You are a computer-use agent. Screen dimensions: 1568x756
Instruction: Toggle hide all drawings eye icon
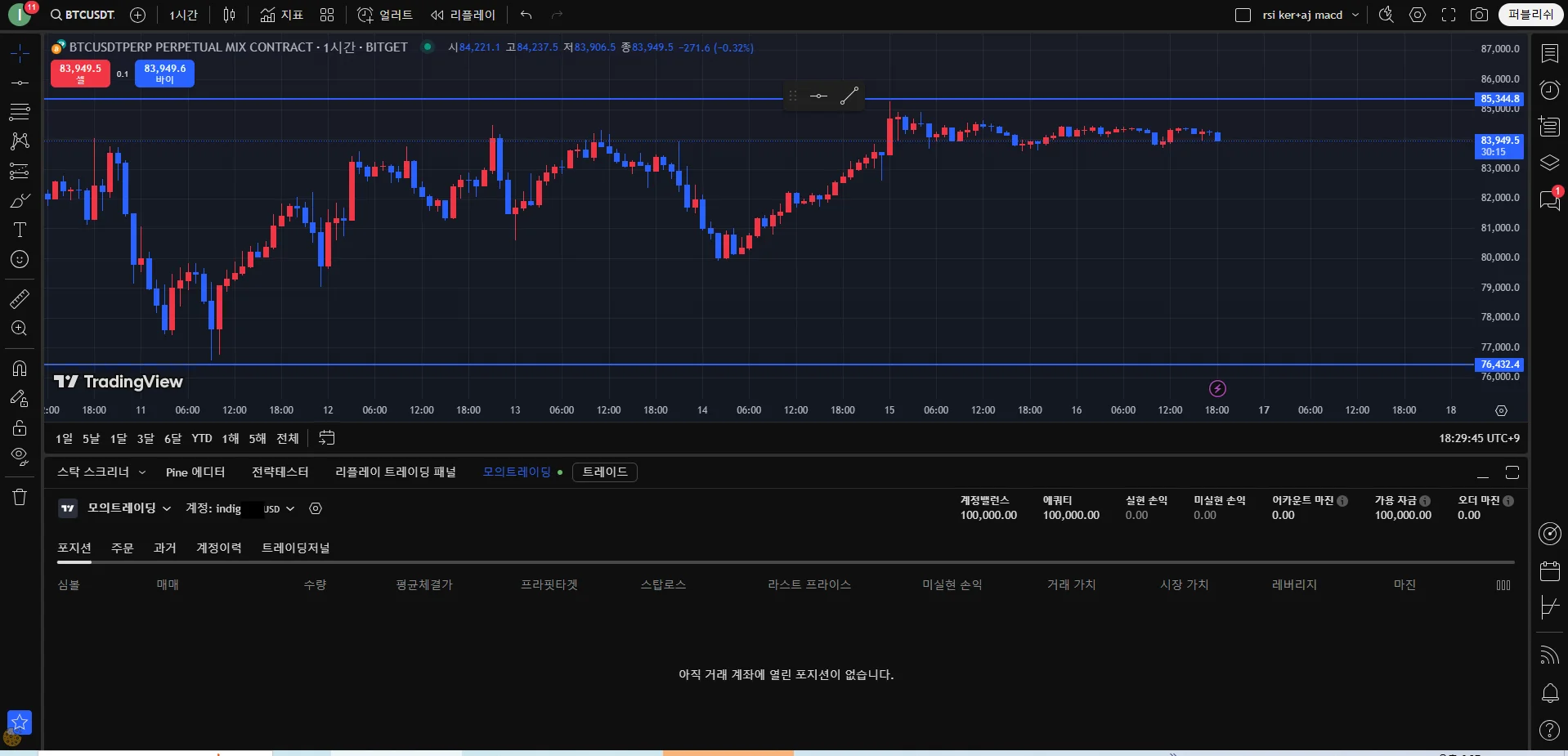click(20, 456)
